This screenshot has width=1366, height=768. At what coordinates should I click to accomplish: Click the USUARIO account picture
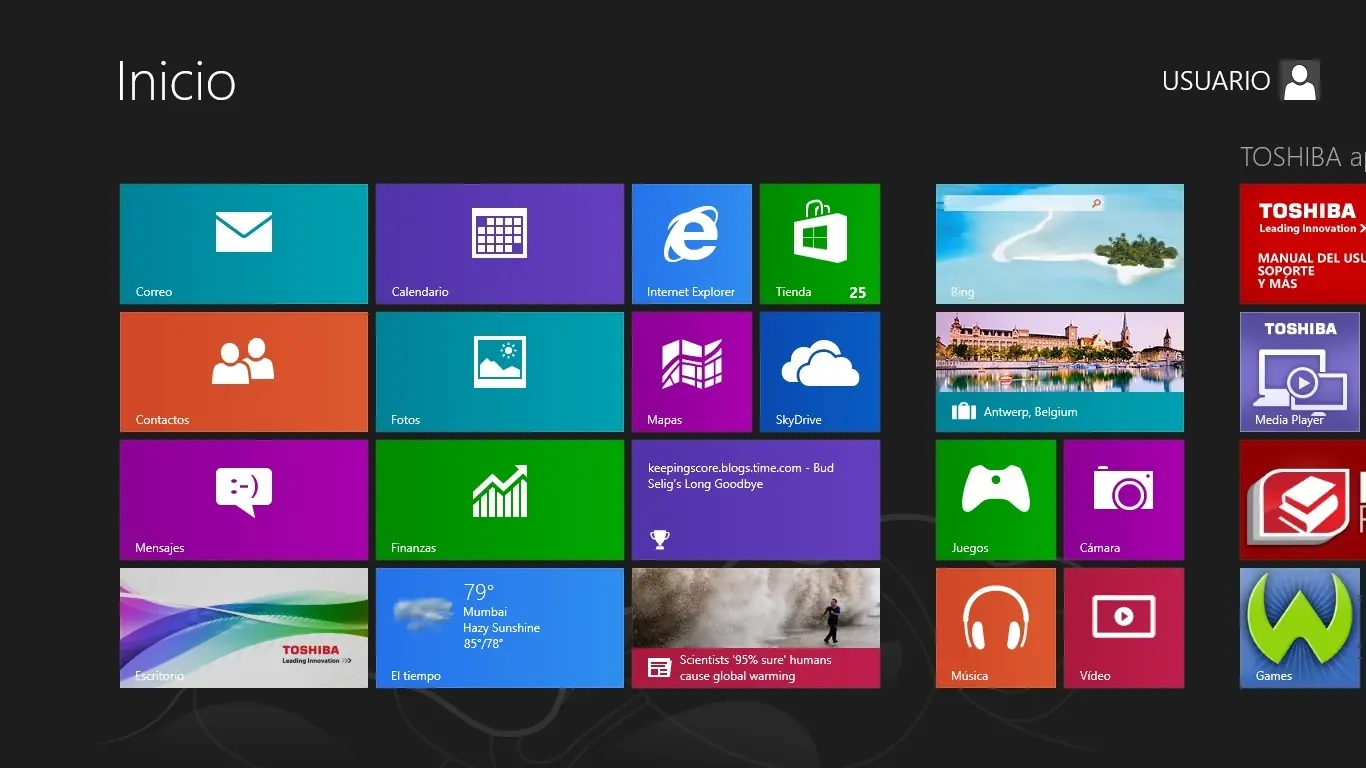tap(1300, 81)
